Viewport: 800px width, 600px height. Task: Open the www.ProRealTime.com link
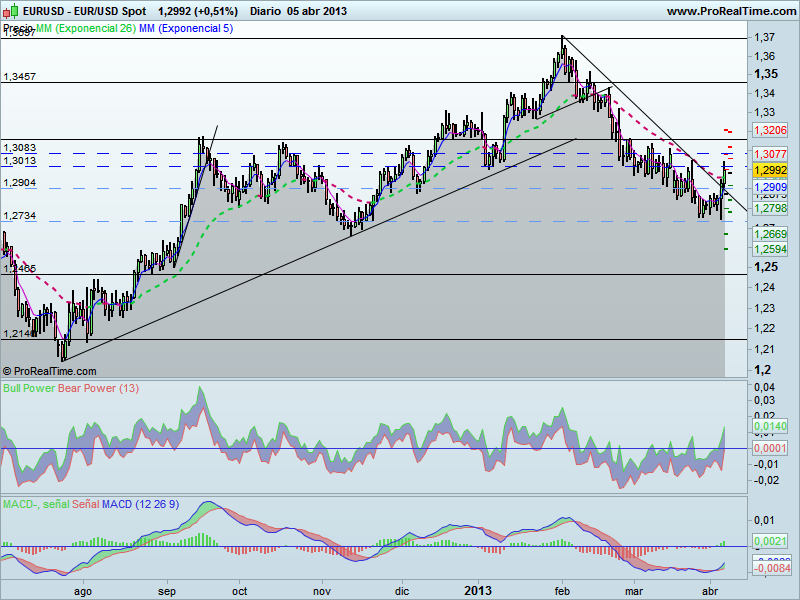(x=729, y=12)
